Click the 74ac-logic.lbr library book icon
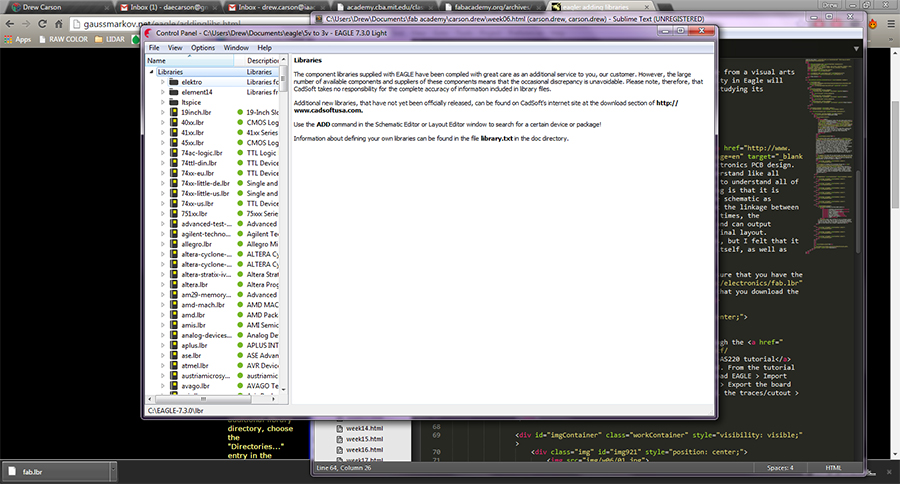 [x=174, y=153]
